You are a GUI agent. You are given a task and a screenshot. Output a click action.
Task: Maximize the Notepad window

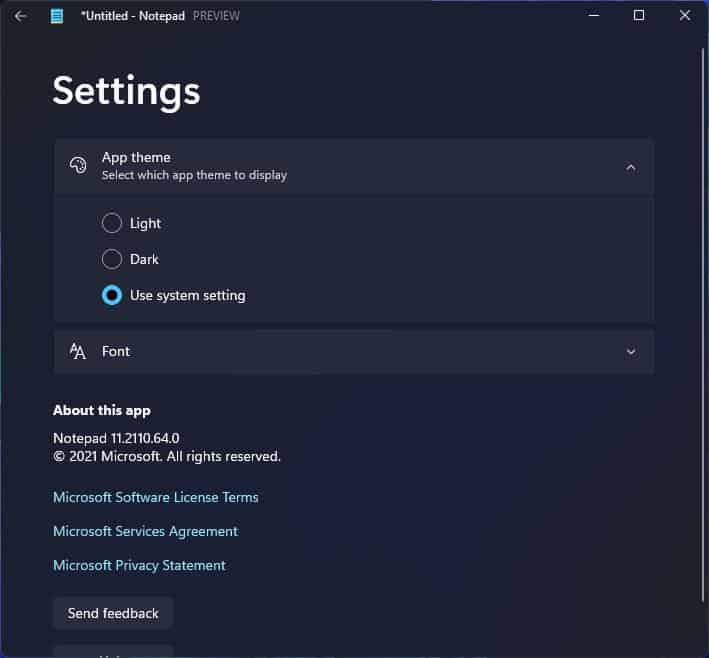(639, 16)
